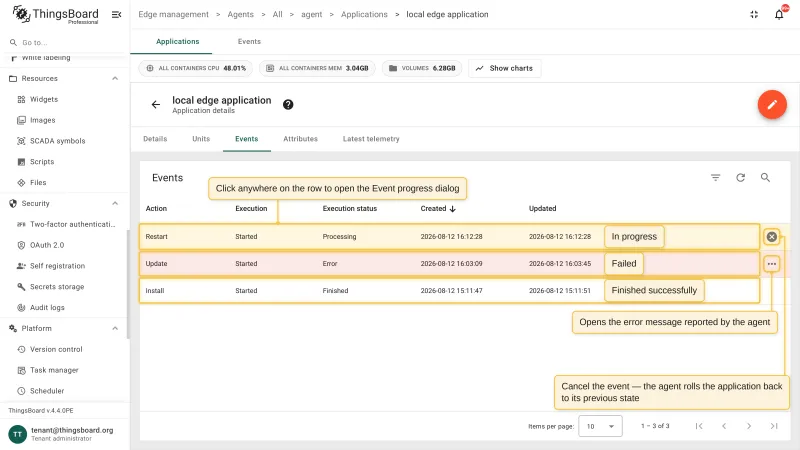Collapse the Security section
Screen dimensions: 800x450
tap(115, 204)
